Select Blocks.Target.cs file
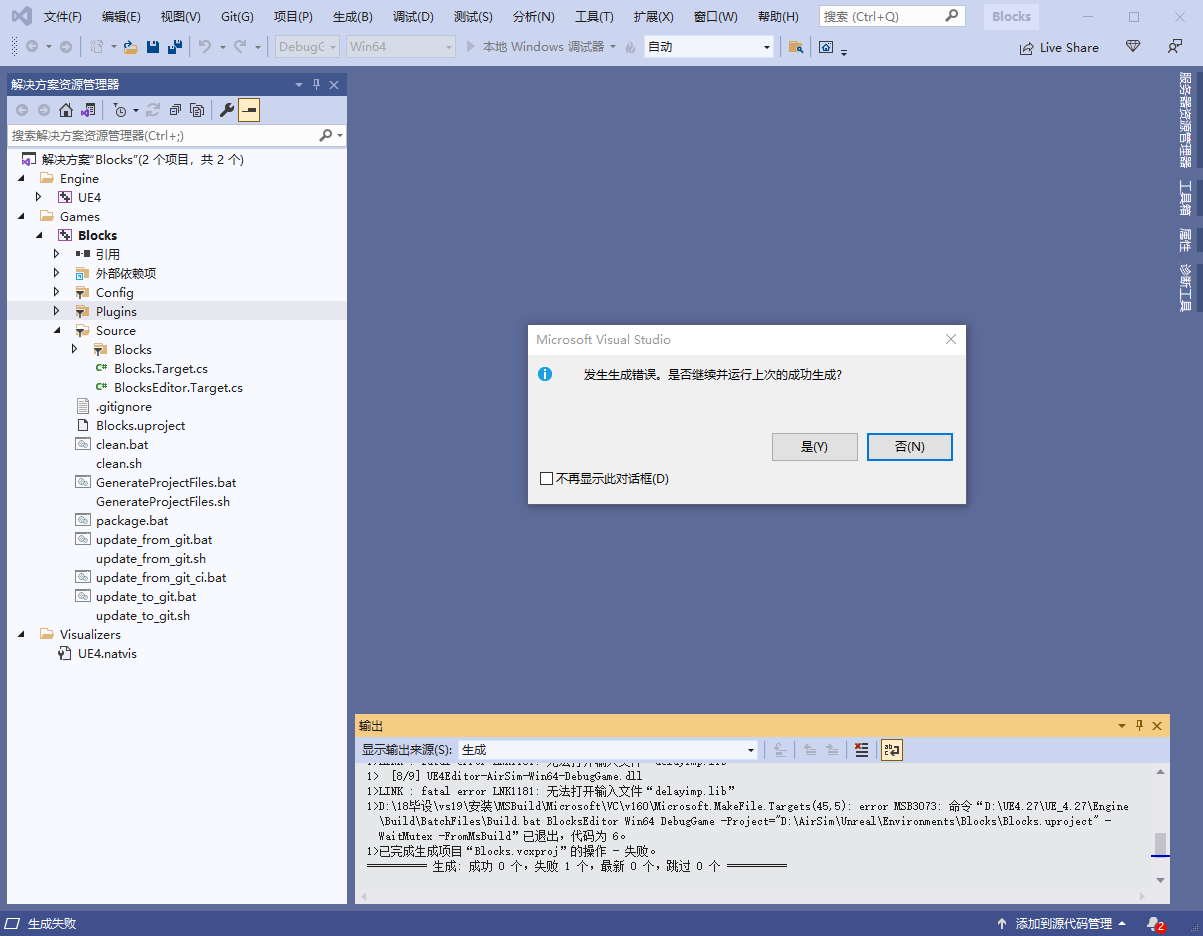Viewport: 1203px width, 936px height. pos(161,368)
